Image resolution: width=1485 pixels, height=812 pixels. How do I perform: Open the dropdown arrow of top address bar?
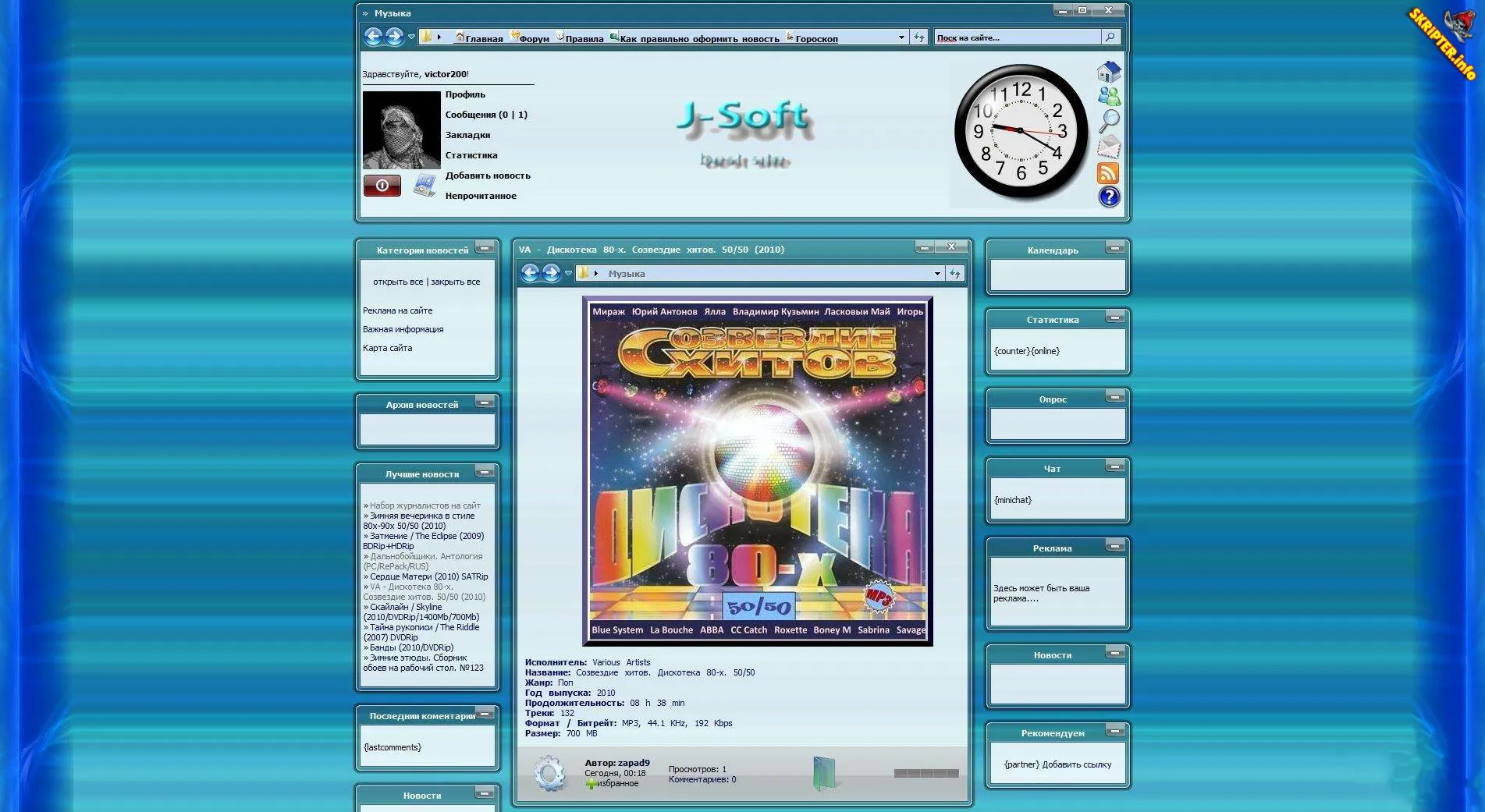pos(901,37)
